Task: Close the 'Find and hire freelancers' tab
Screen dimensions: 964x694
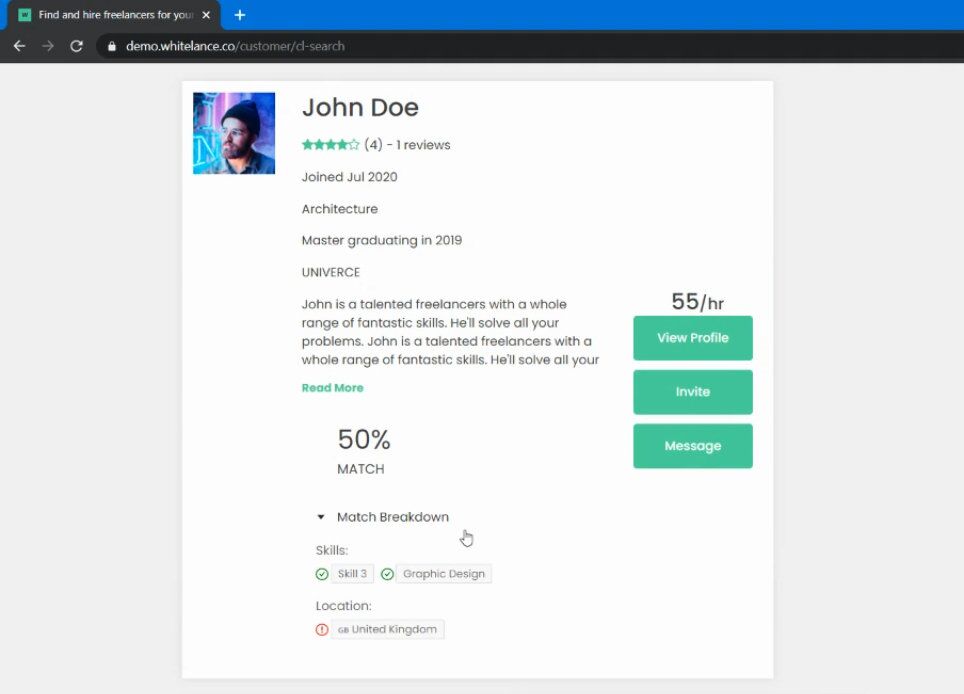Action: (207, 15)
